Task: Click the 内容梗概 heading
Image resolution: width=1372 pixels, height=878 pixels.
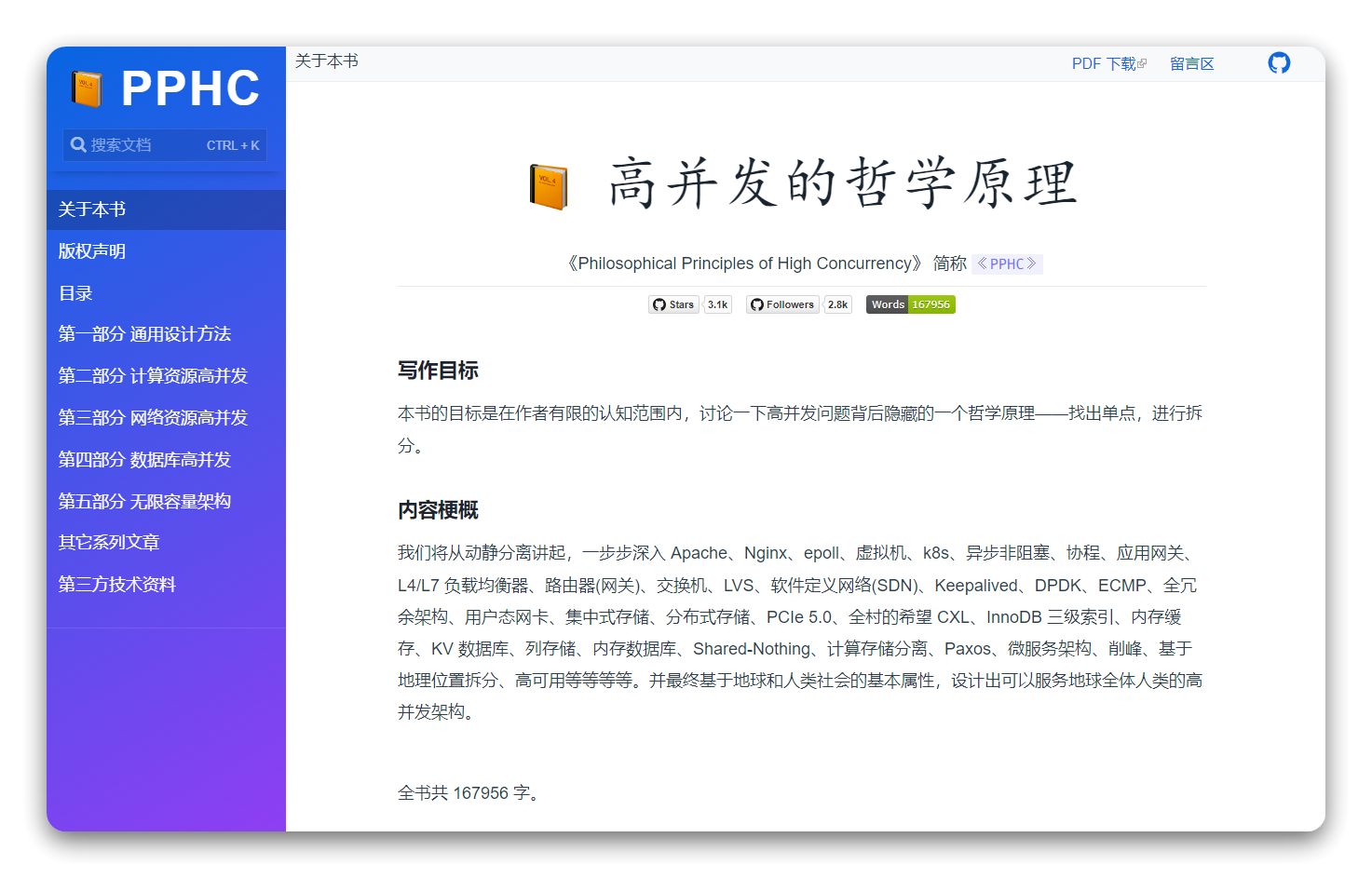Action: [438, 510]
